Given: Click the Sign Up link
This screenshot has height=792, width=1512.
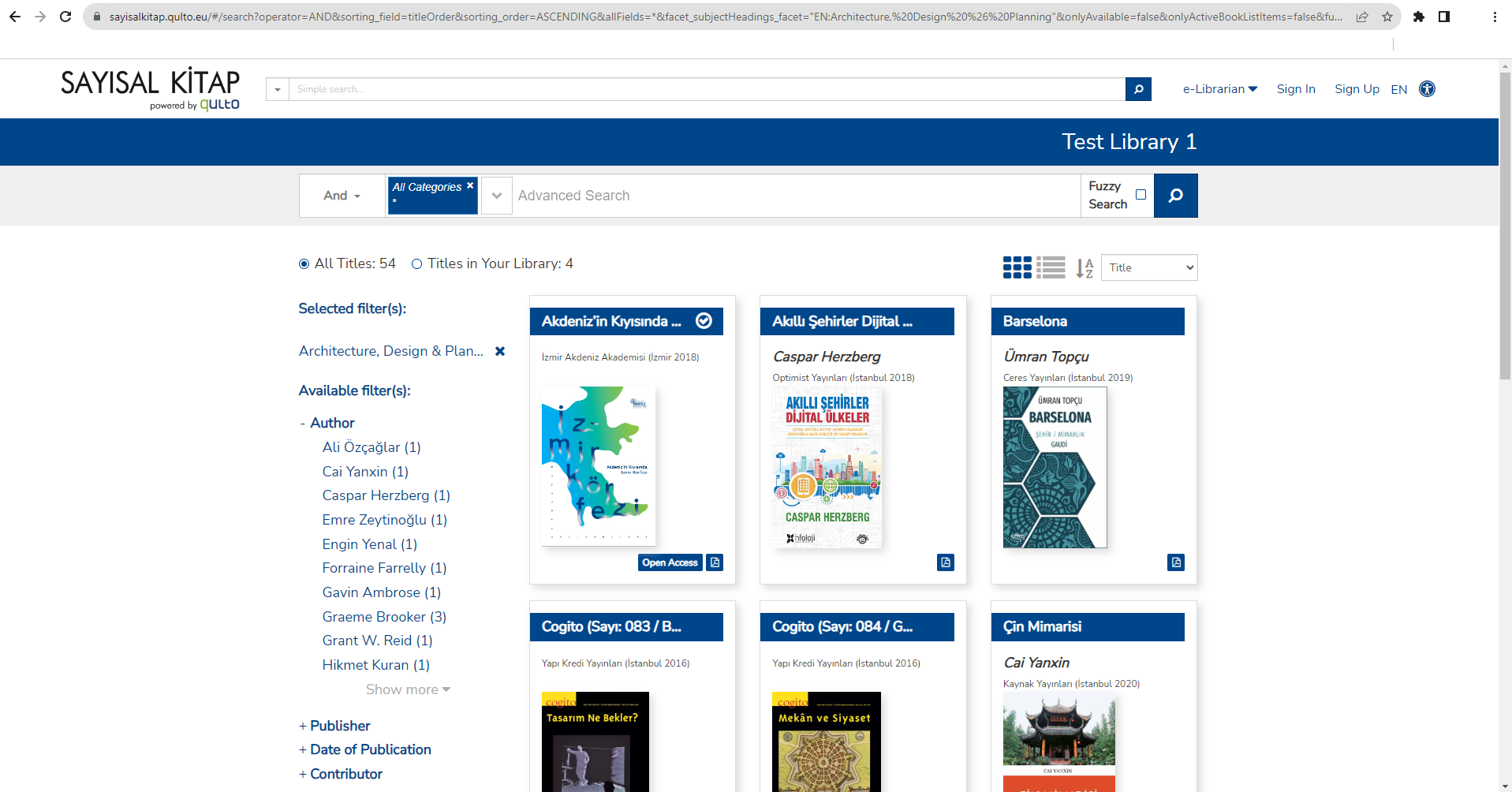Looking at the screenshot, I should (x=1357, y=89).
